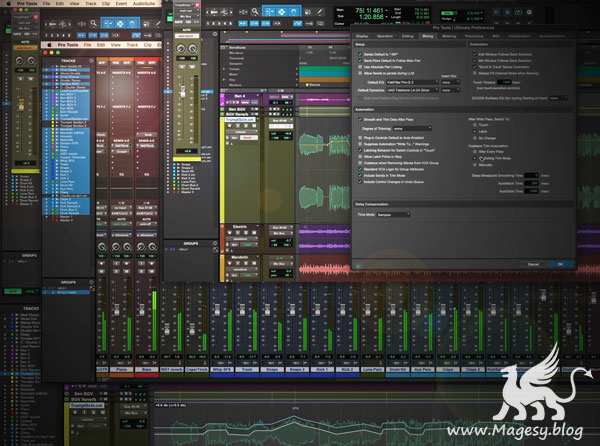Toggle Send Pans Default to Follow Main Pan

360,60
